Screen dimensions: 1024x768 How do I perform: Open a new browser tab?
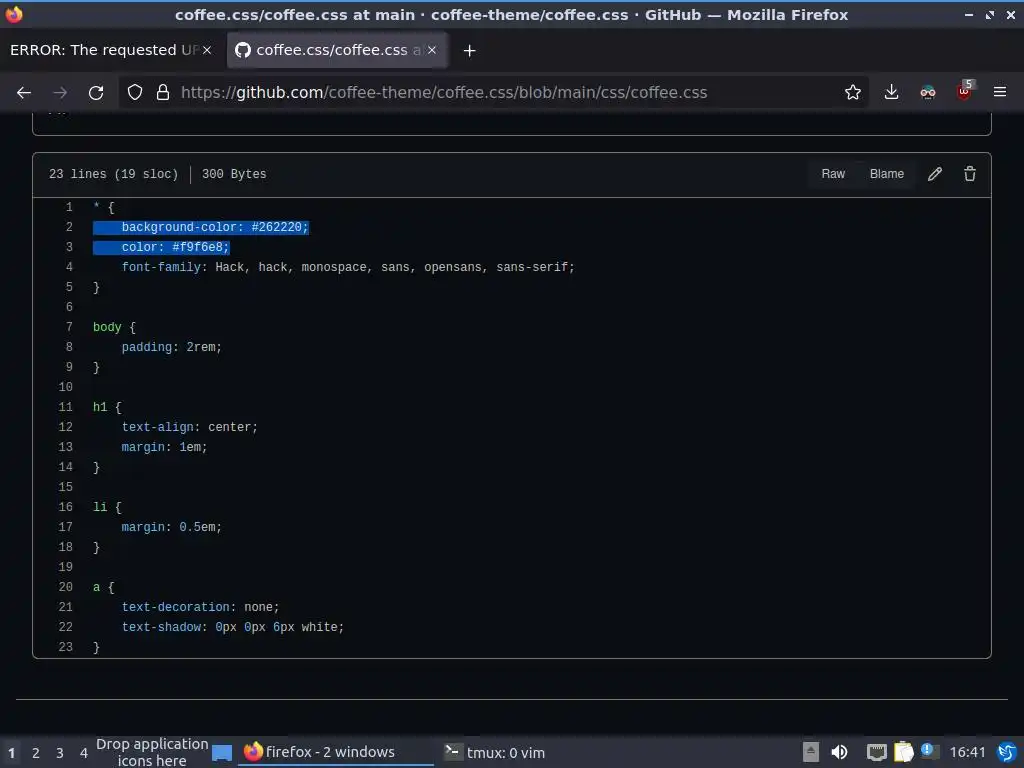[x=469, y=50]
